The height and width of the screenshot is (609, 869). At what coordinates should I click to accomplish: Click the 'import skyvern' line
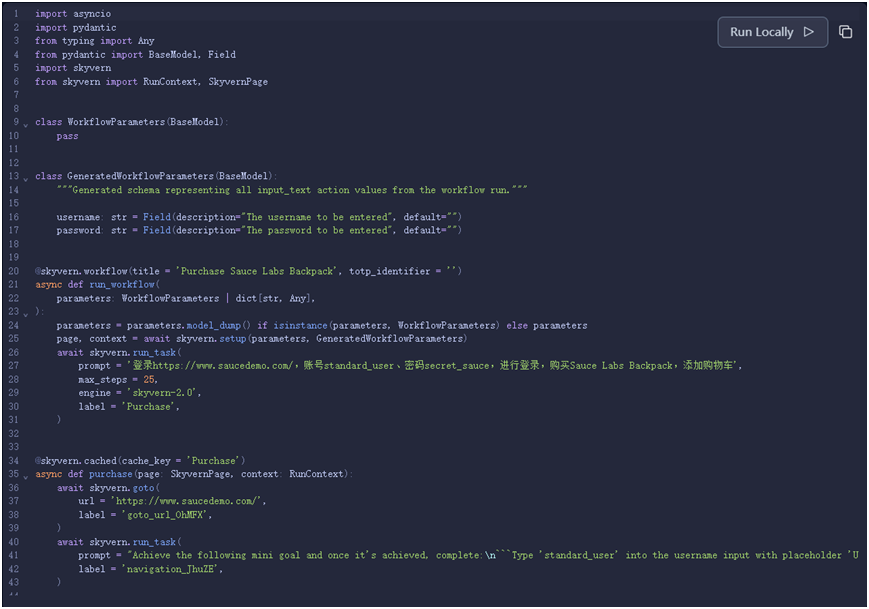[73, 68]
